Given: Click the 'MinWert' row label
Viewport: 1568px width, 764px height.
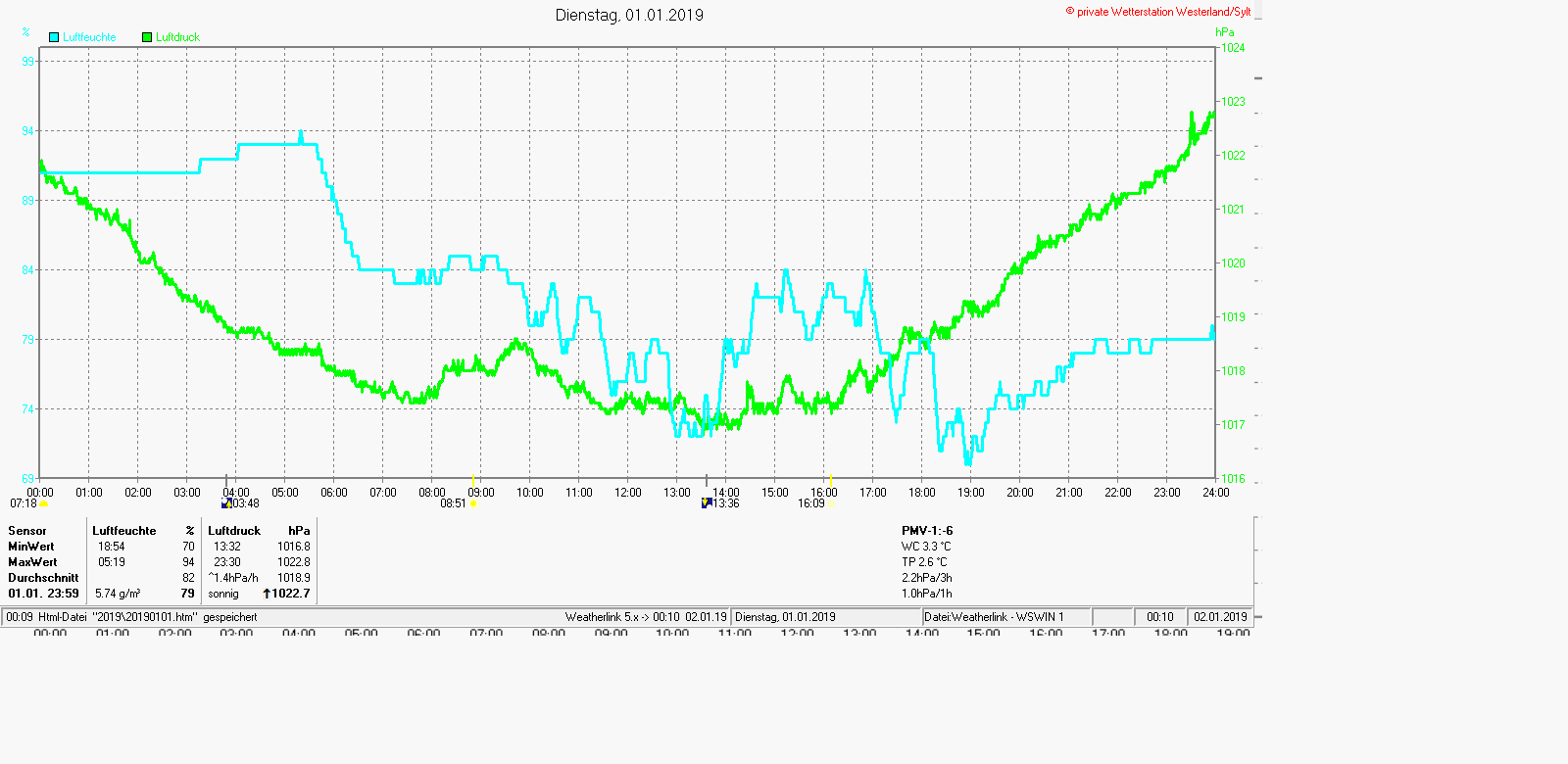Looking at the screenshot, I should [31, 547].
